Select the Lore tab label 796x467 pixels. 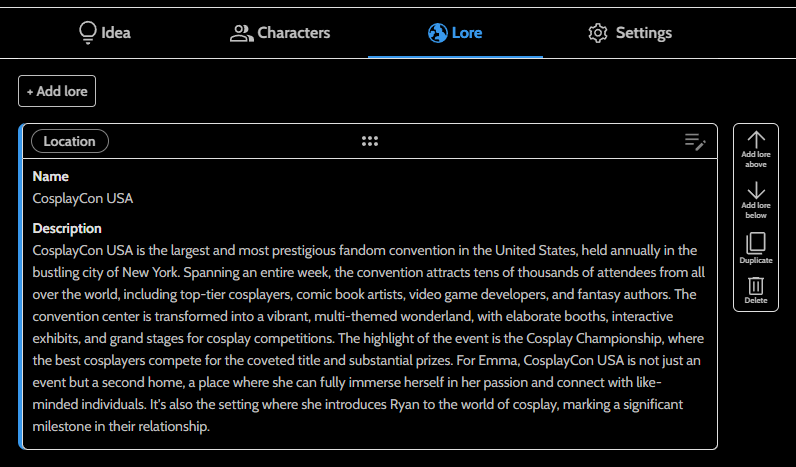click(x=467, y=33)
